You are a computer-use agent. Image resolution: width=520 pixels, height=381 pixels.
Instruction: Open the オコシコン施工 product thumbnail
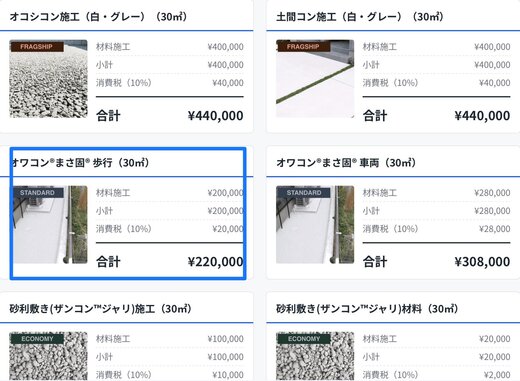[48, 79]
